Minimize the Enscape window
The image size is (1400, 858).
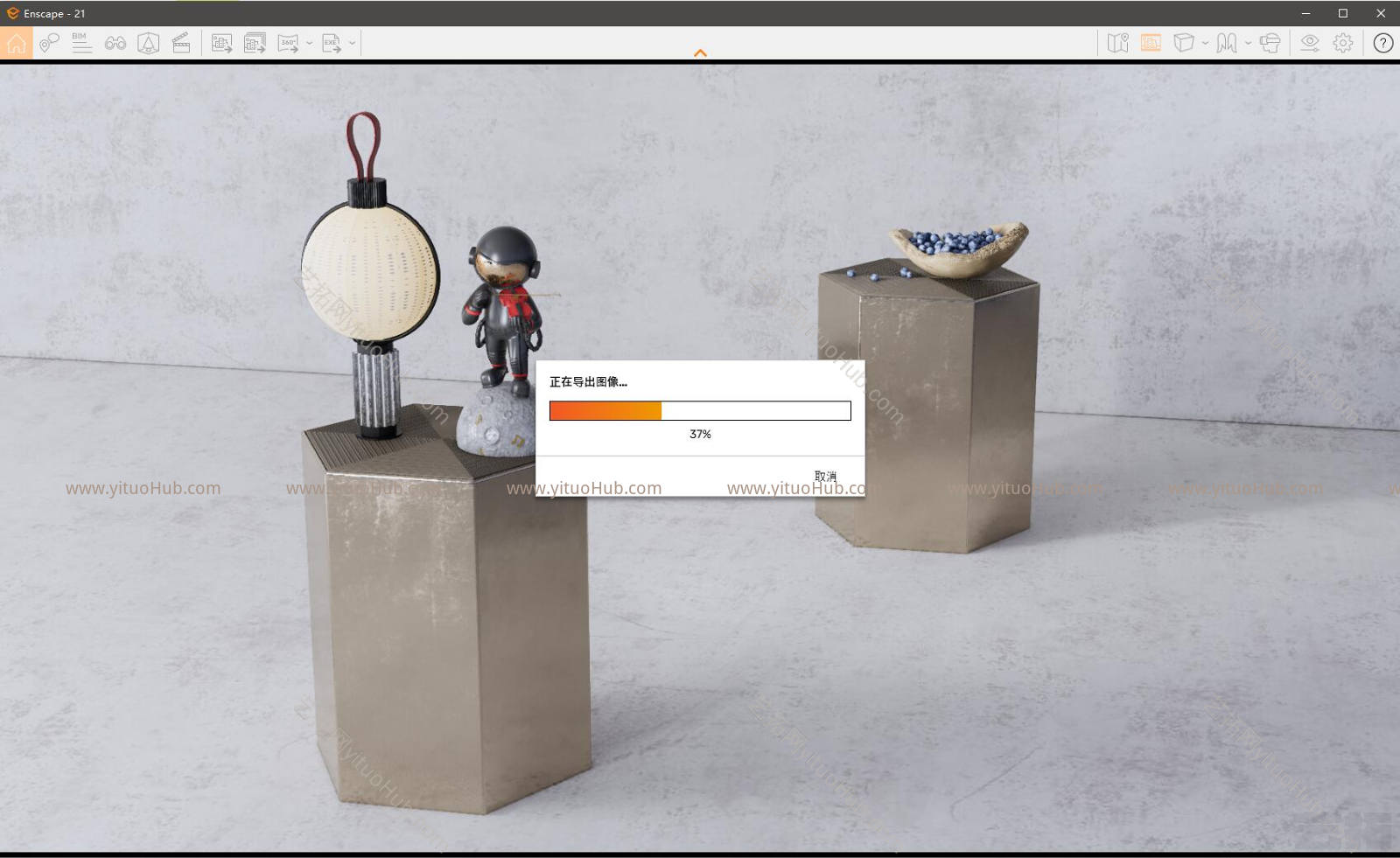pos(1305,13)
